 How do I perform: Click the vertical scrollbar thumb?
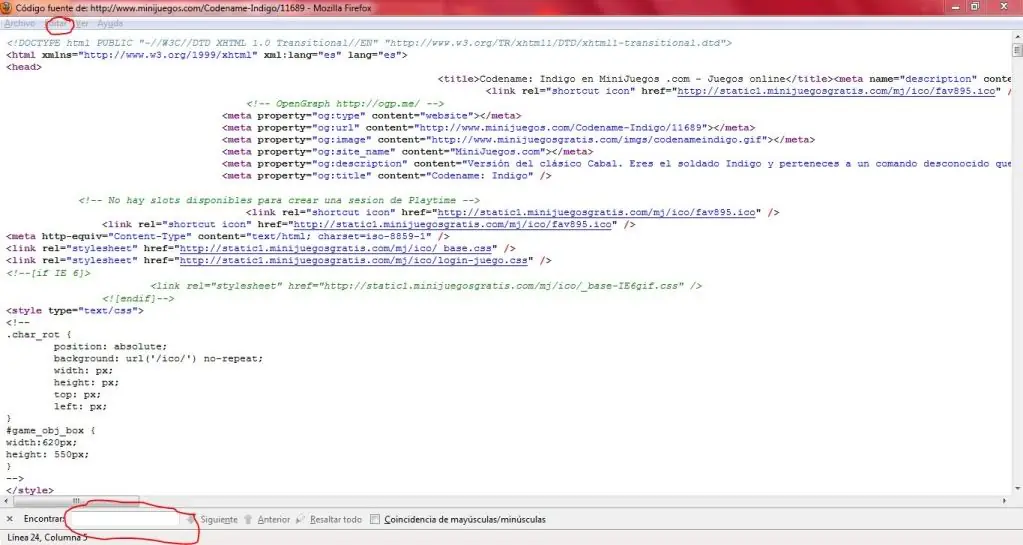pos(1017,50)
